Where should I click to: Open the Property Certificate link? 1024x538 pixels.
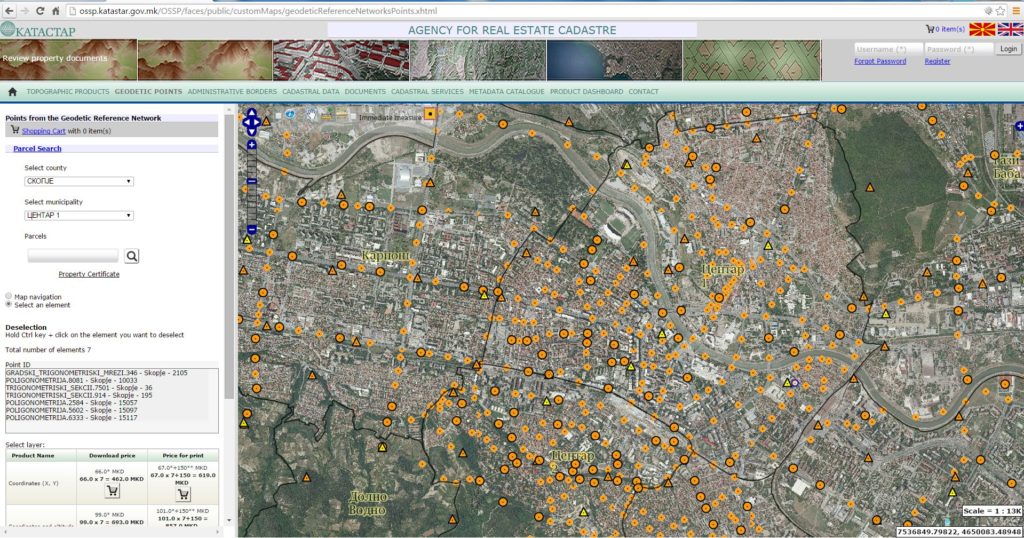pyautogui.click(x=89, y=274)
